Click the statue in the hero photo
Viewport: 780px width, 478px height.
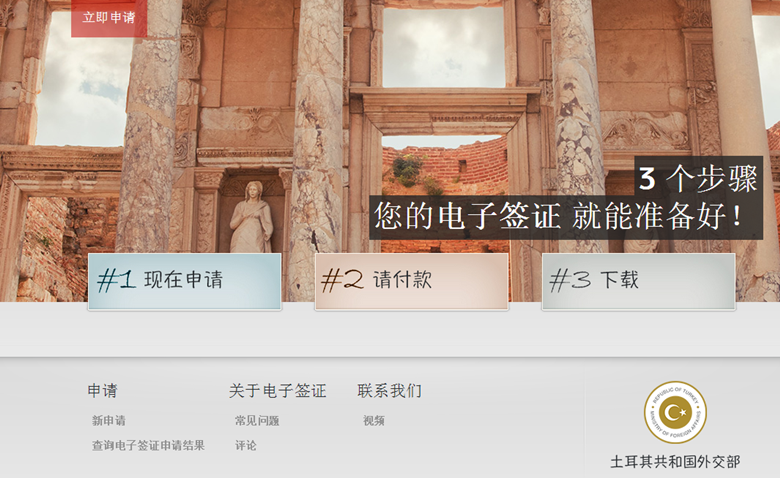click(x=252, y=217)
